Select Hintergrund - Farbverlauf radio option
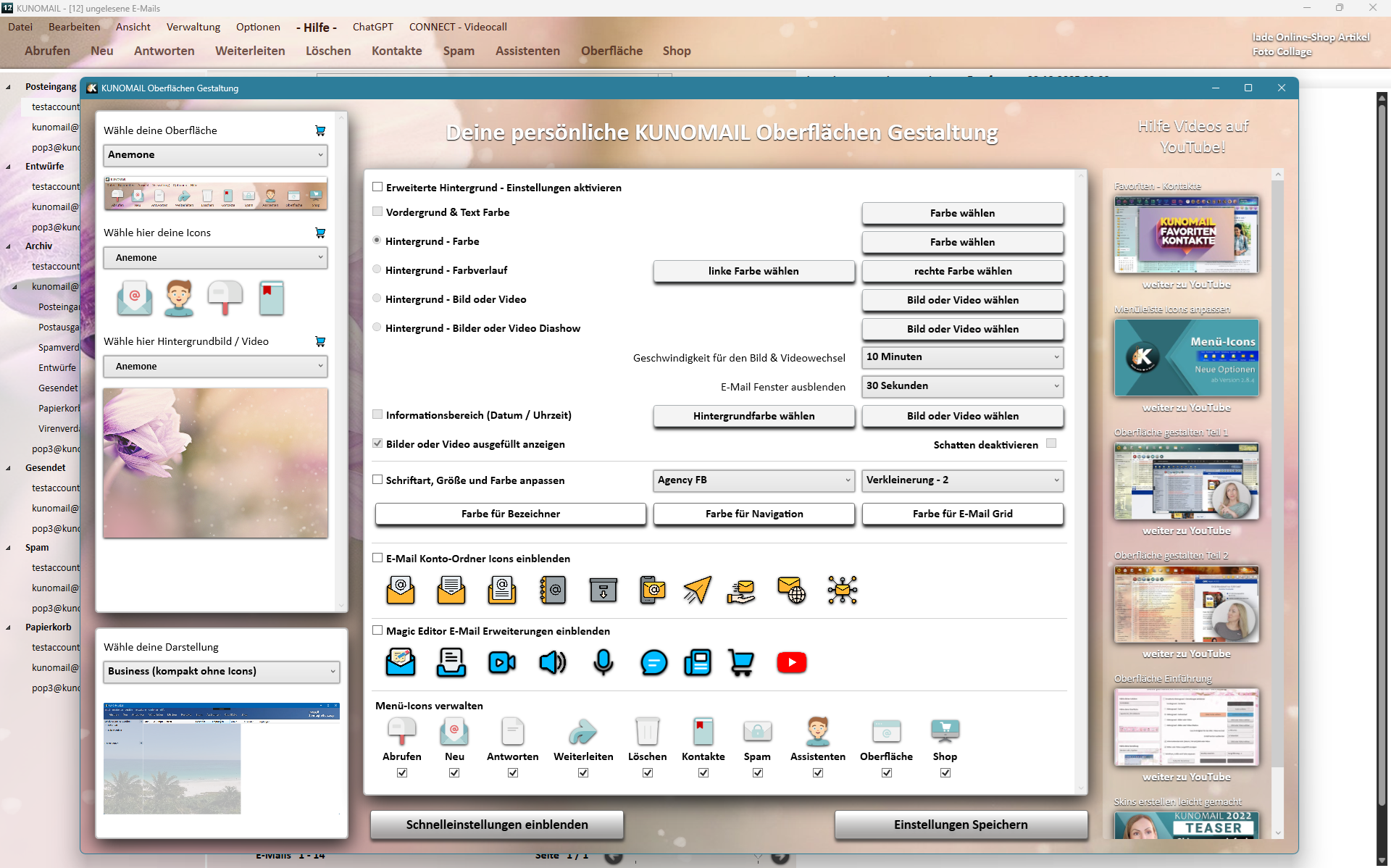The width and height of the screenshot is (1391, 868). 377,270
